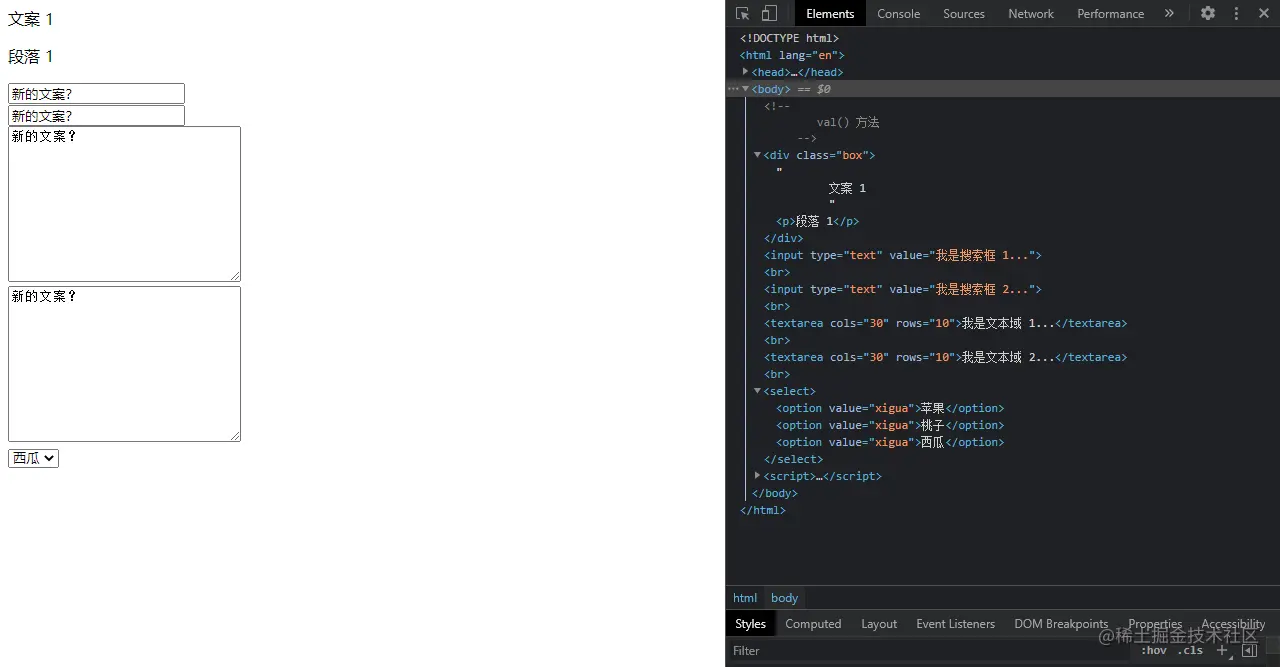This screenshot has width=1280, height=667.
Task: Close the DevTools panel
Action: click(x=1264, y=13)
